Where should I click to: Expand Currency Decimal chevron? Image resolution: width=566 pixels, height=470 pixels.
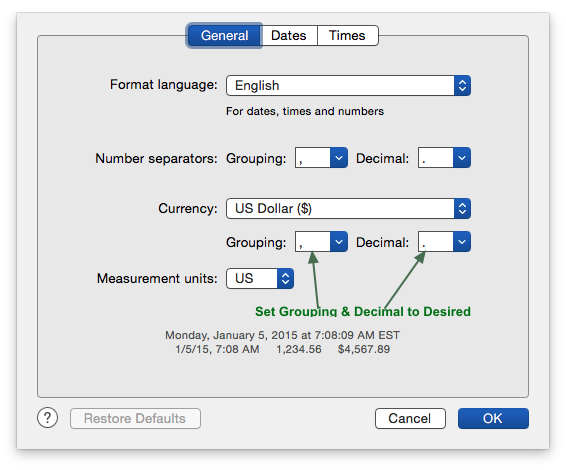(462, 241)
